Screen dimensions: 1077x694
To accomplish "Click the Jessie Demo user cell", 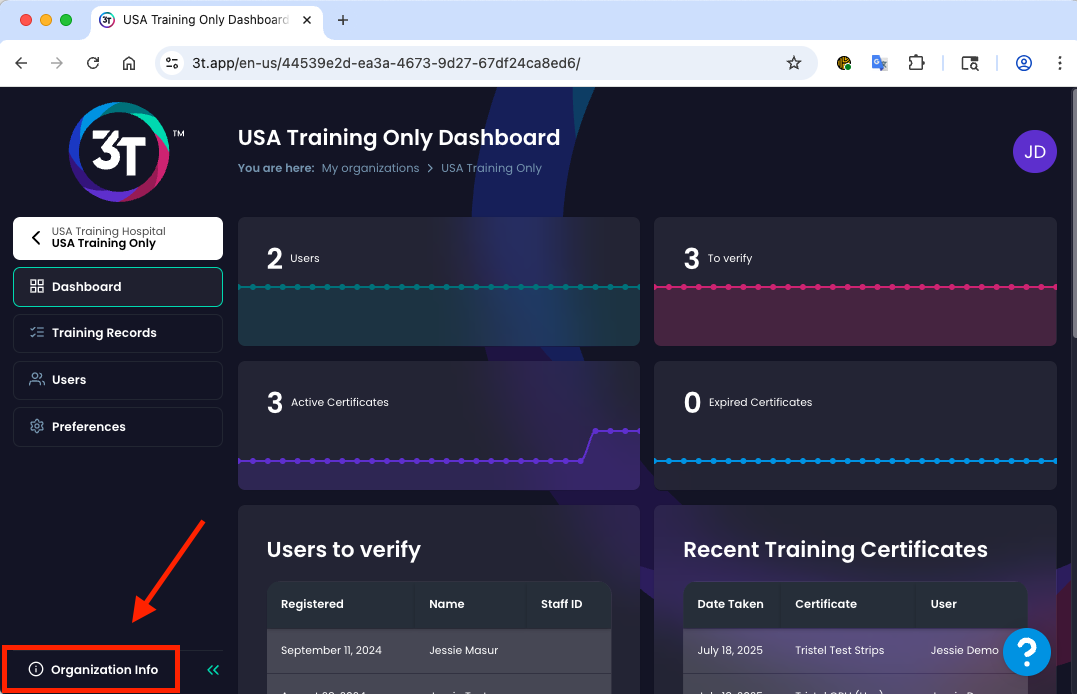I will pyautogui.click(x=964, y=650).
